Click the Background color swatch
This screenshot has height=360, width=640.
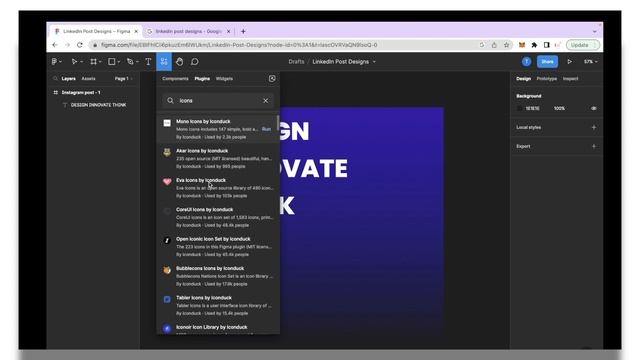(520, 109)
